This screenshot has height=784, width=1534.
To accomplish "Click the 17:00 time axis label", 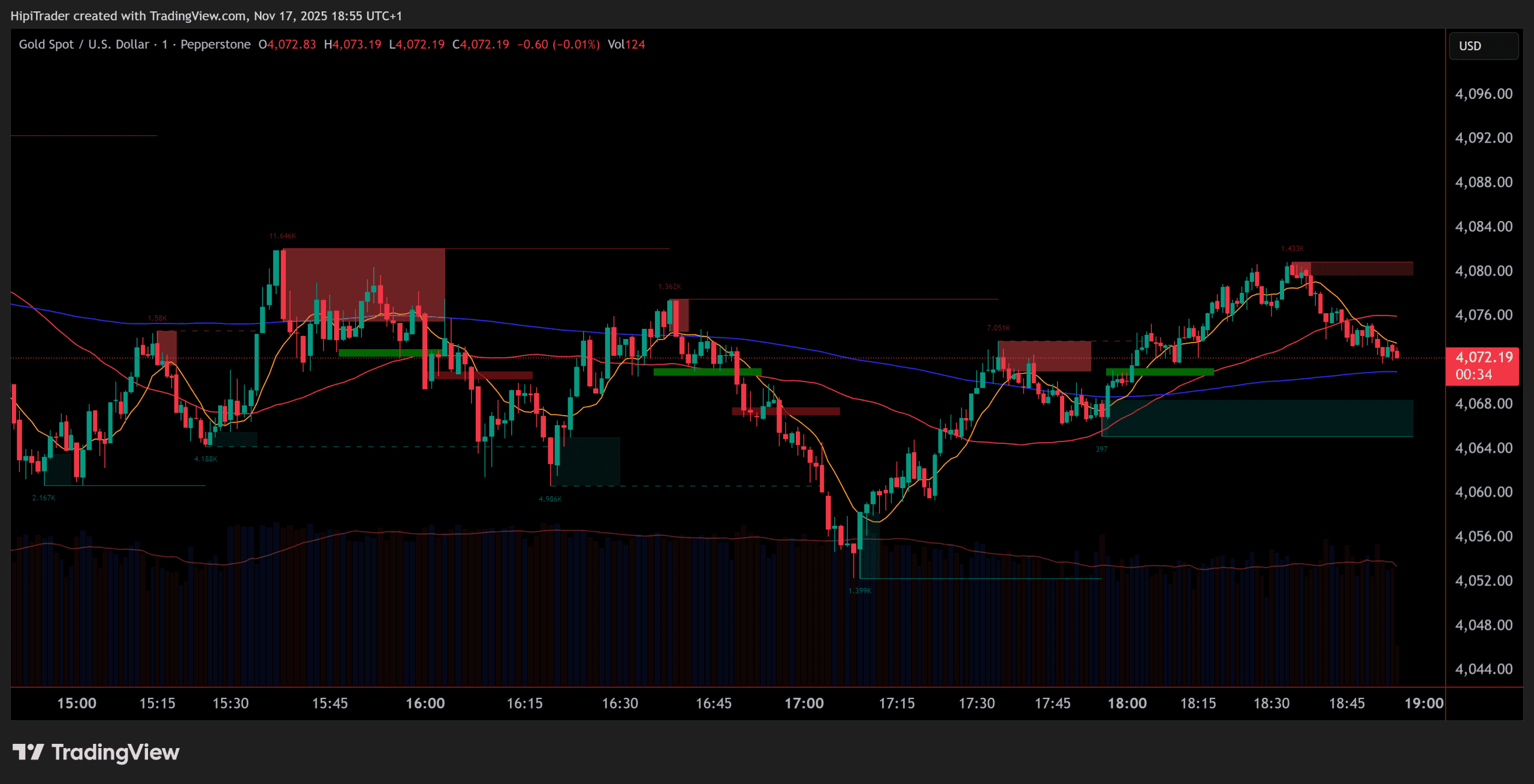I will coord(804,703).
